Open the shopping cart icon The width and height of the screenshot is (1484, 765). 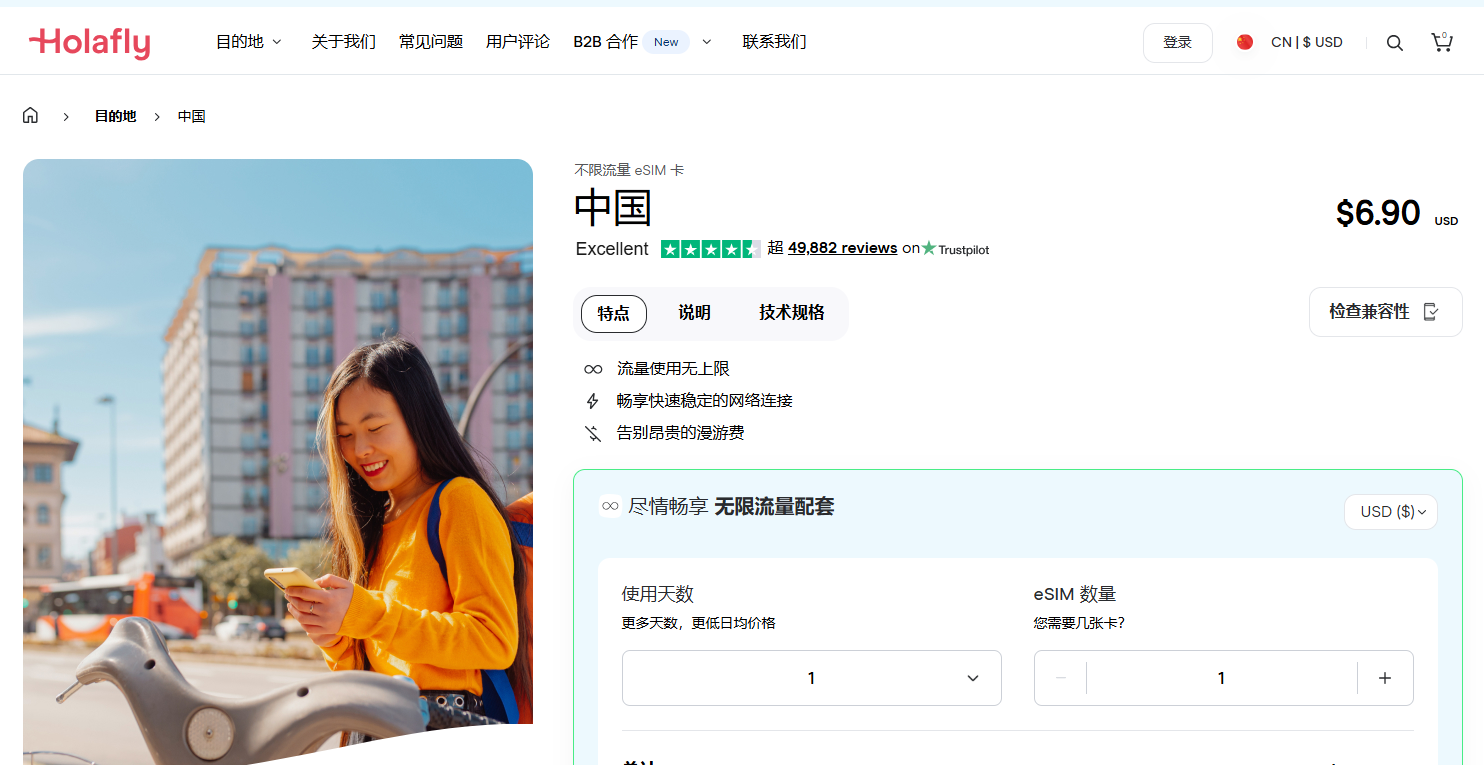coord(1441,42)
